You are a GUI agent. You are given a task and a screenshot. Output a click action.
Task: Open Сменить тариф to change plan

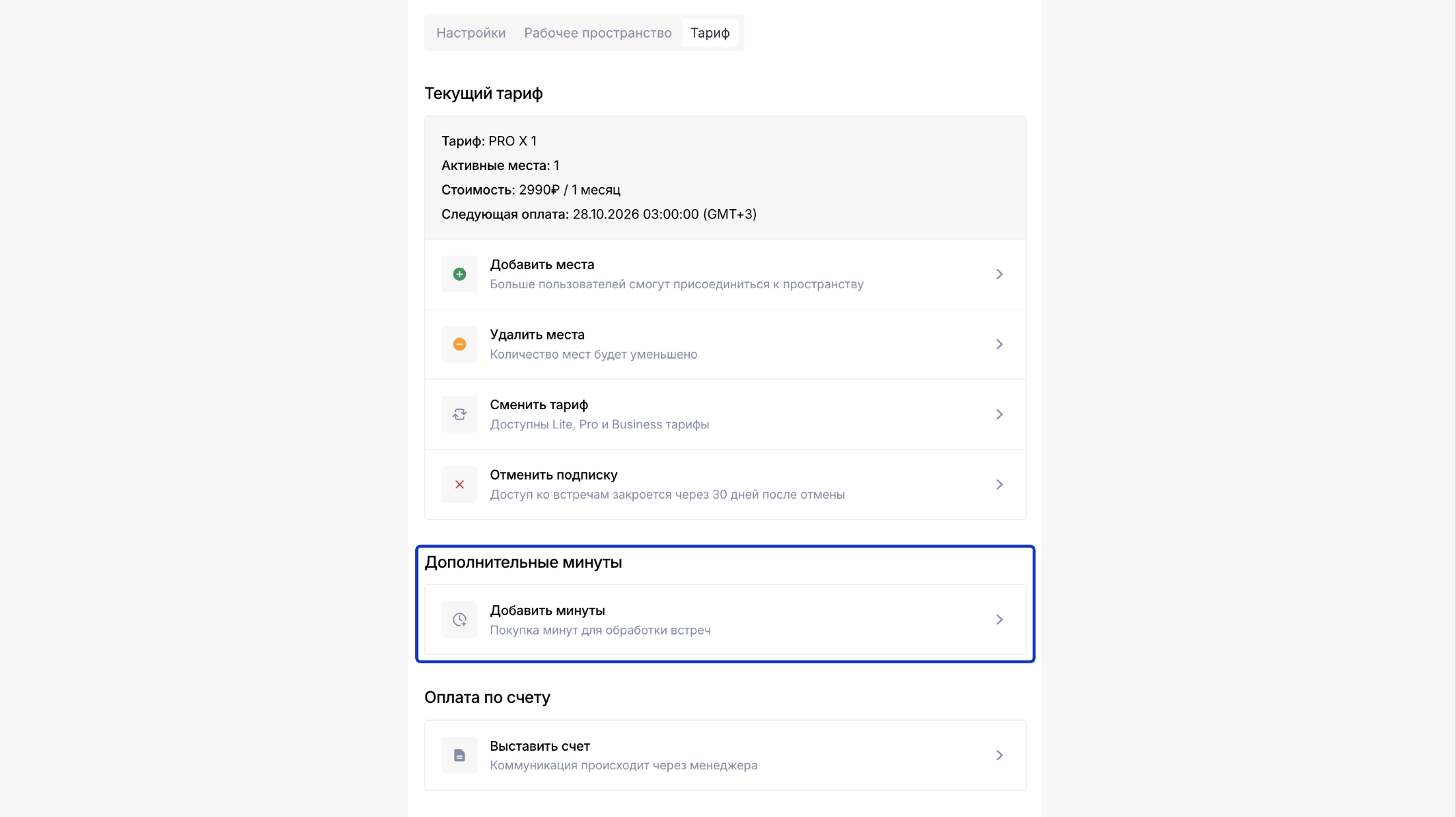pyautogui.click(x=539, y=405)
